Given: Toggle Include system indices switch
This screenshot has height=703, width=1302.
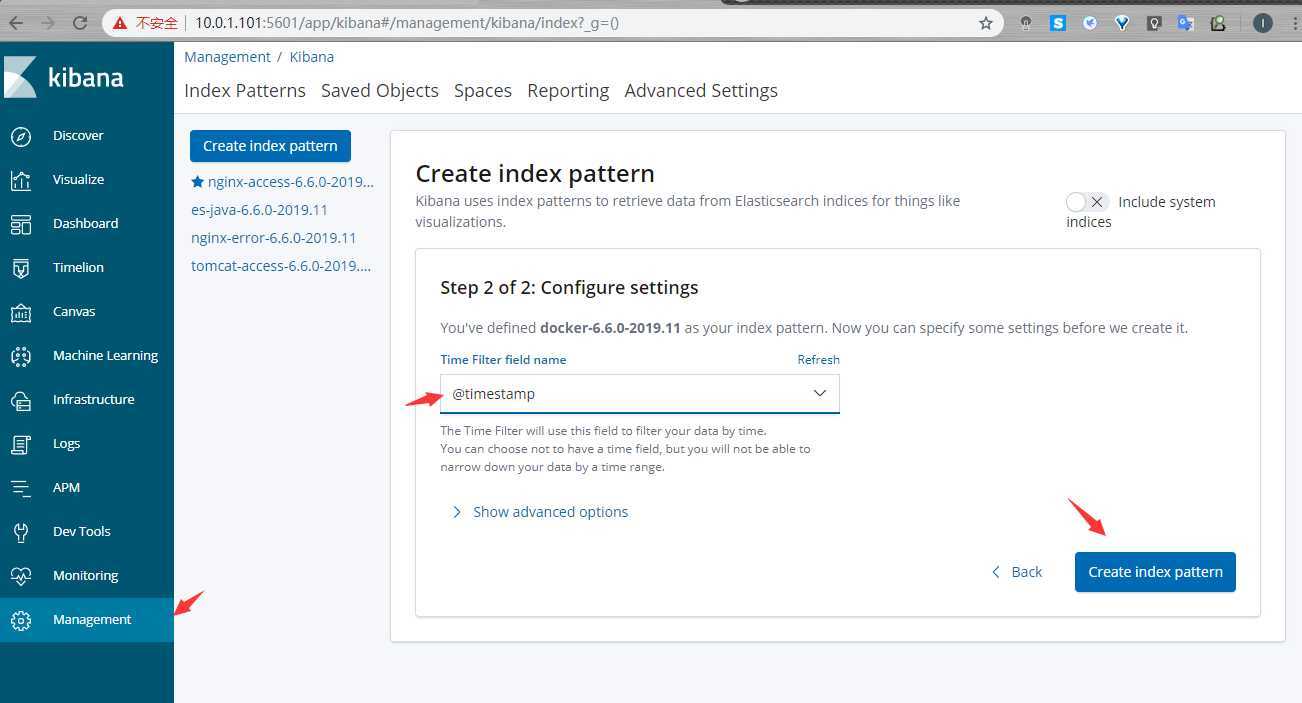Looking at the screenshot, I should coord(1087,202).
